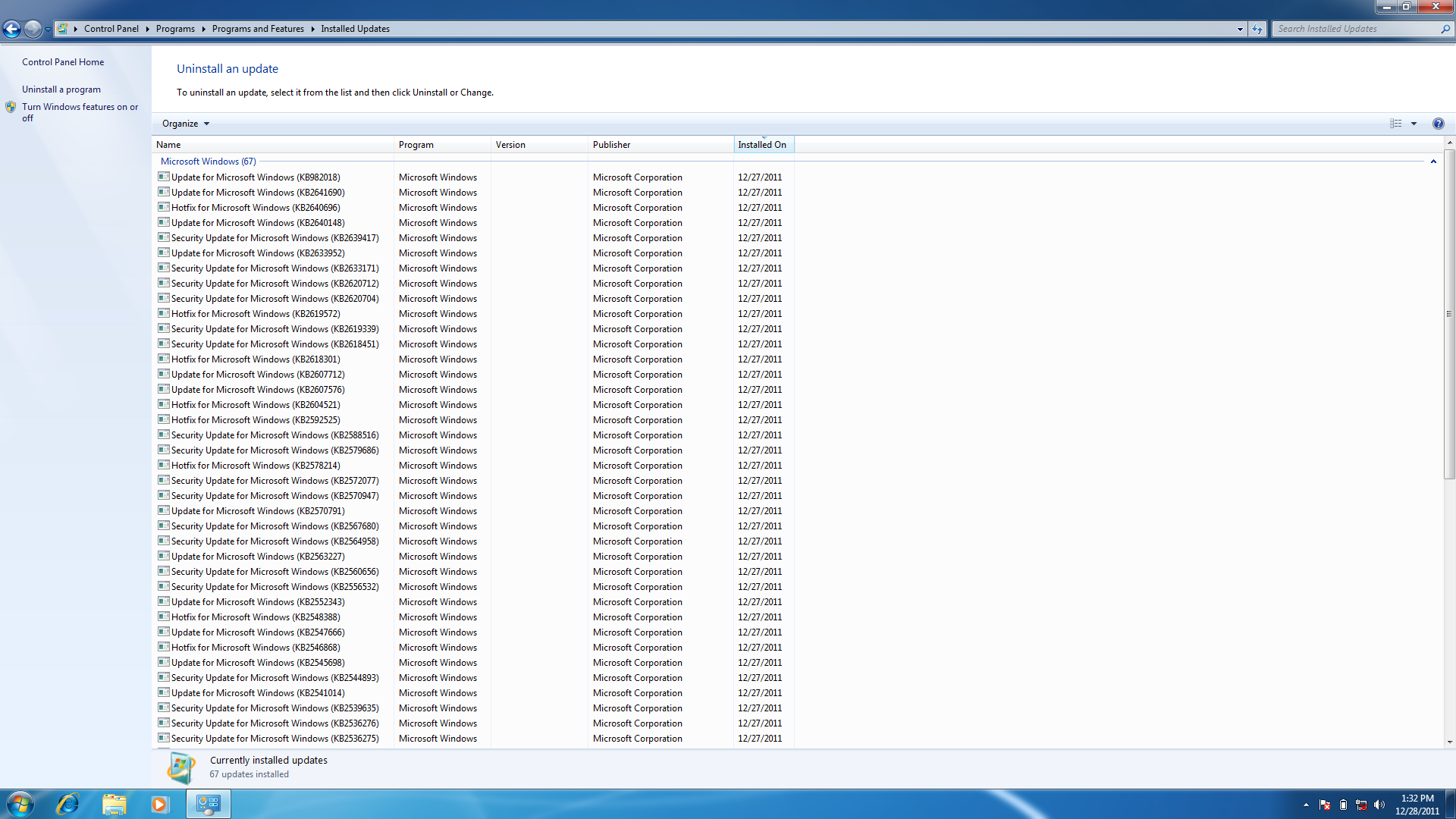
Task: Open Windows Explorer folder taskbar icon
Action: 114,804
